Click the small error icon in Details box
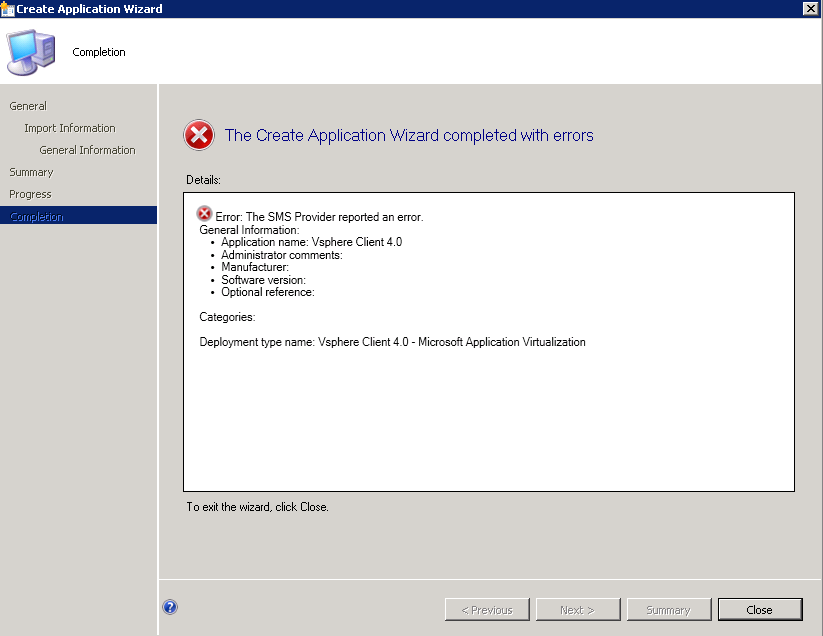This screenshot has width=823, height=636. coord(204,214)
